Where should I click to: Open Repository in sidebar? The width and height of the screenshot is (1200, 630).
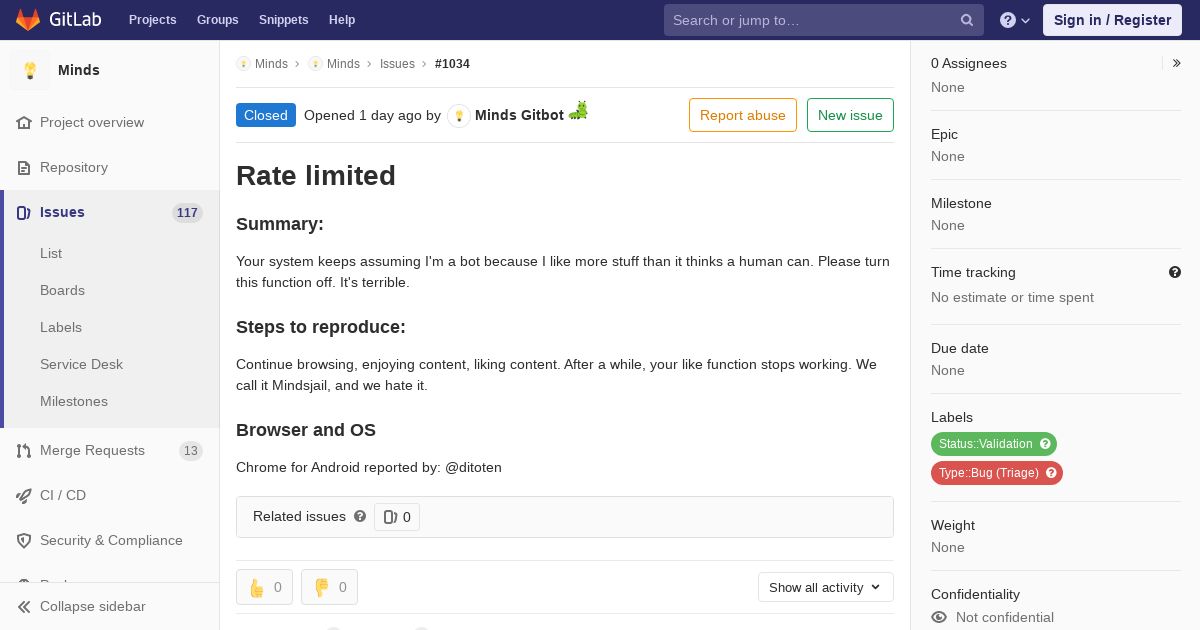point(74,167)
